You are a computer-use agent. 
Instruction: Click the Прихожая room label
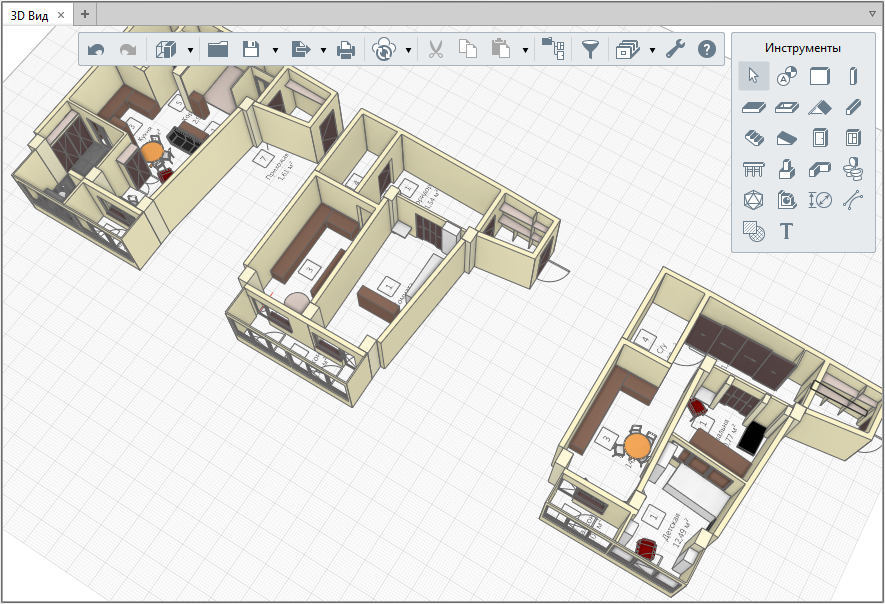pos(277,166)
